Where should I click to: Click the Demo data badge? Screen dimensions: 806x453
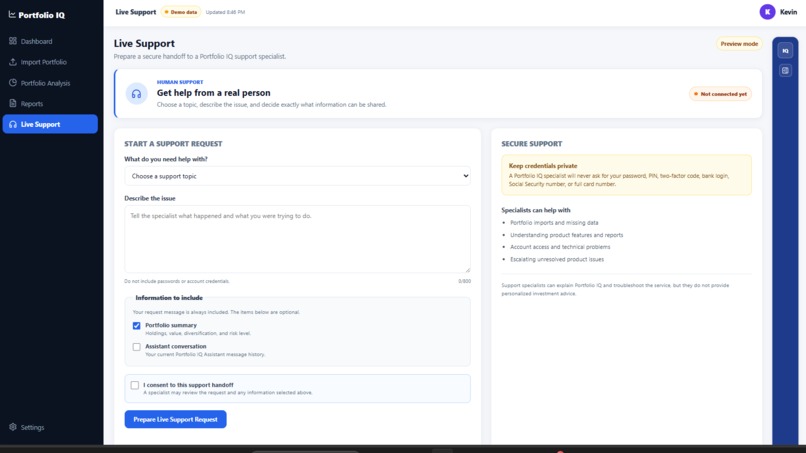click(x=181, y=12)
